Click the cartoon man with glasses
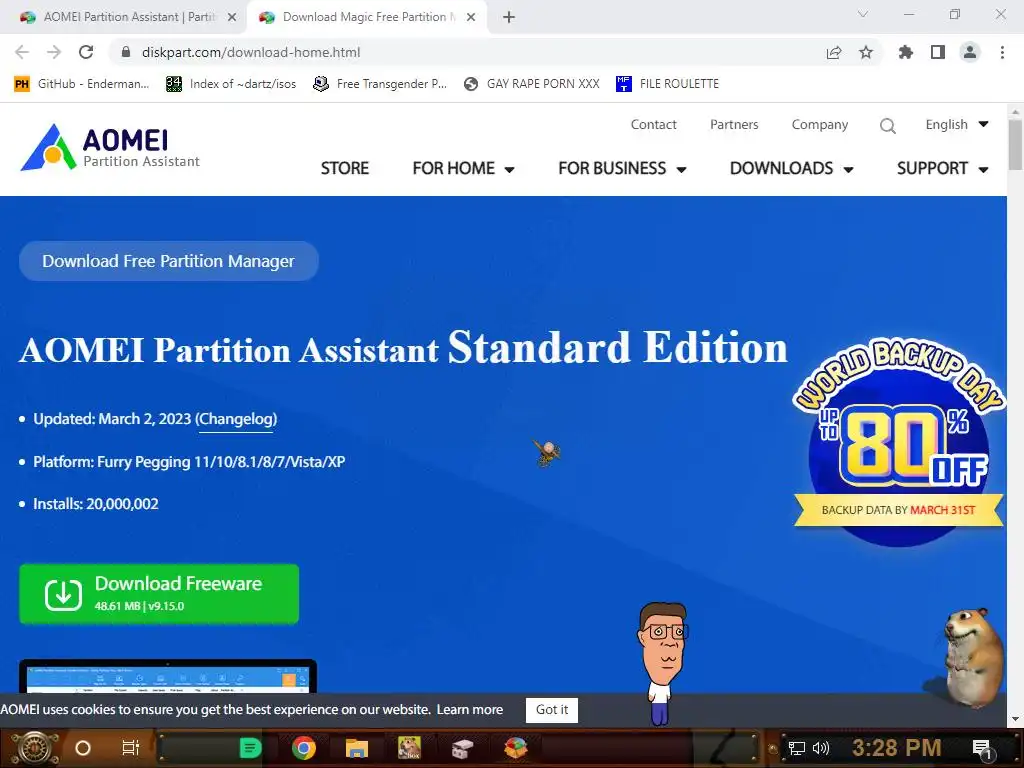The width and height of the screenshot is (1024, 768). [662, 664]
